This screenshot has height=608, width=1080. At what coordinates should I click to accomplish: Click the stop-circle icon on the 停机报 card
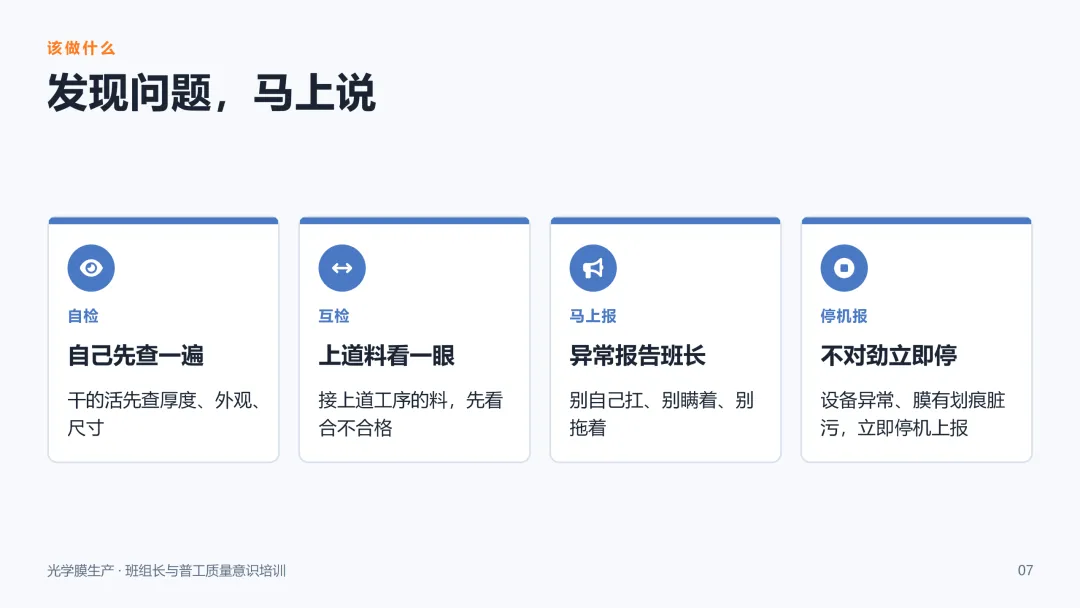tap(844, 268)
